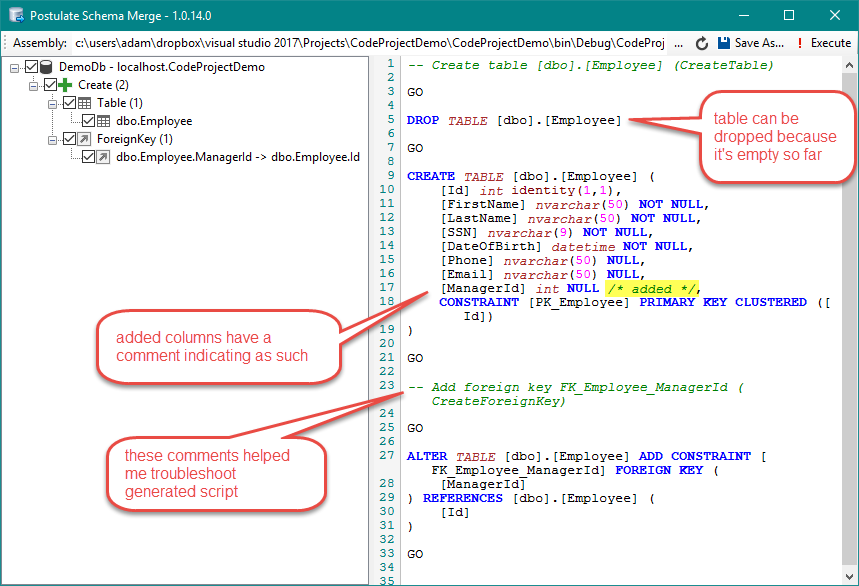Click the dbo.Employee.ManagerId foreign key icon
Viewport: 859px width, 586px height.
[104, 157]
